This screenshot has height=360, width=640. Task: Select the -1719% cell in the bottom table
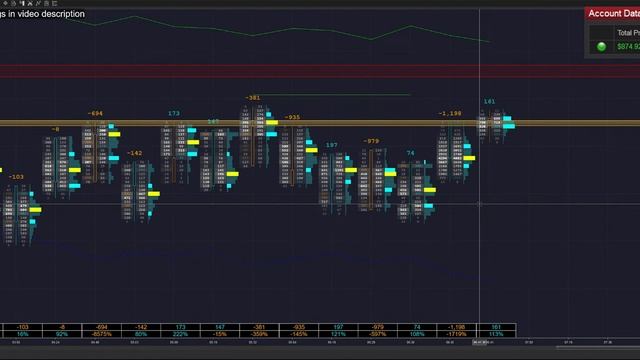456,334
